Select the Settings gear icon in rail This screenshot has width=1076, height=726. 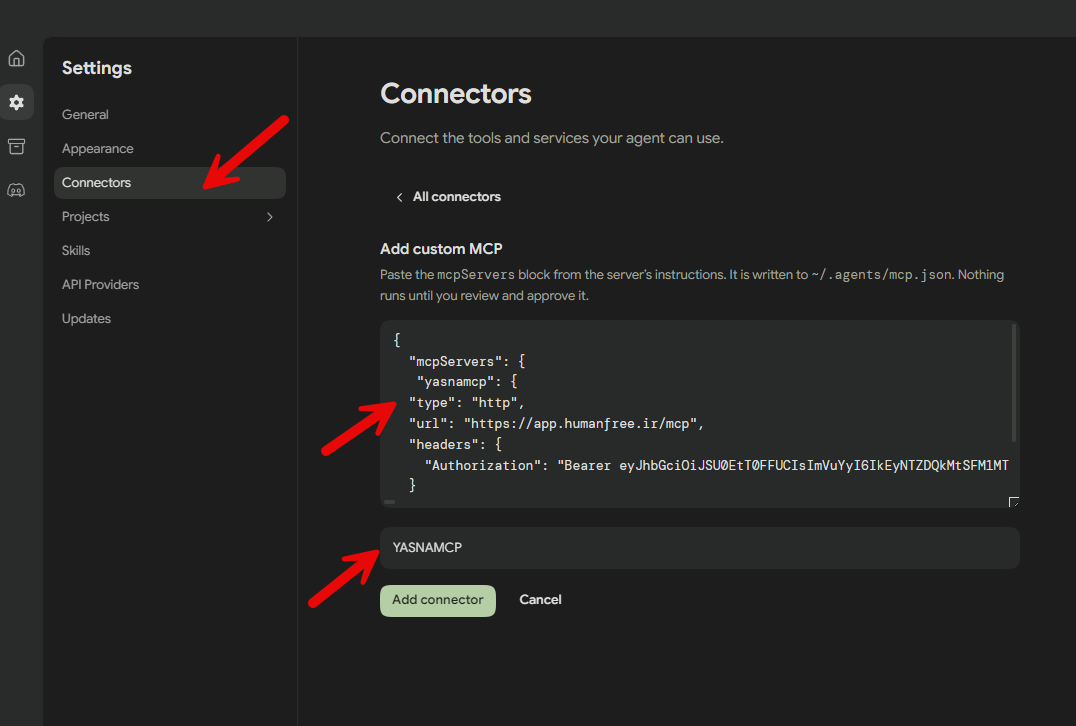16,102
